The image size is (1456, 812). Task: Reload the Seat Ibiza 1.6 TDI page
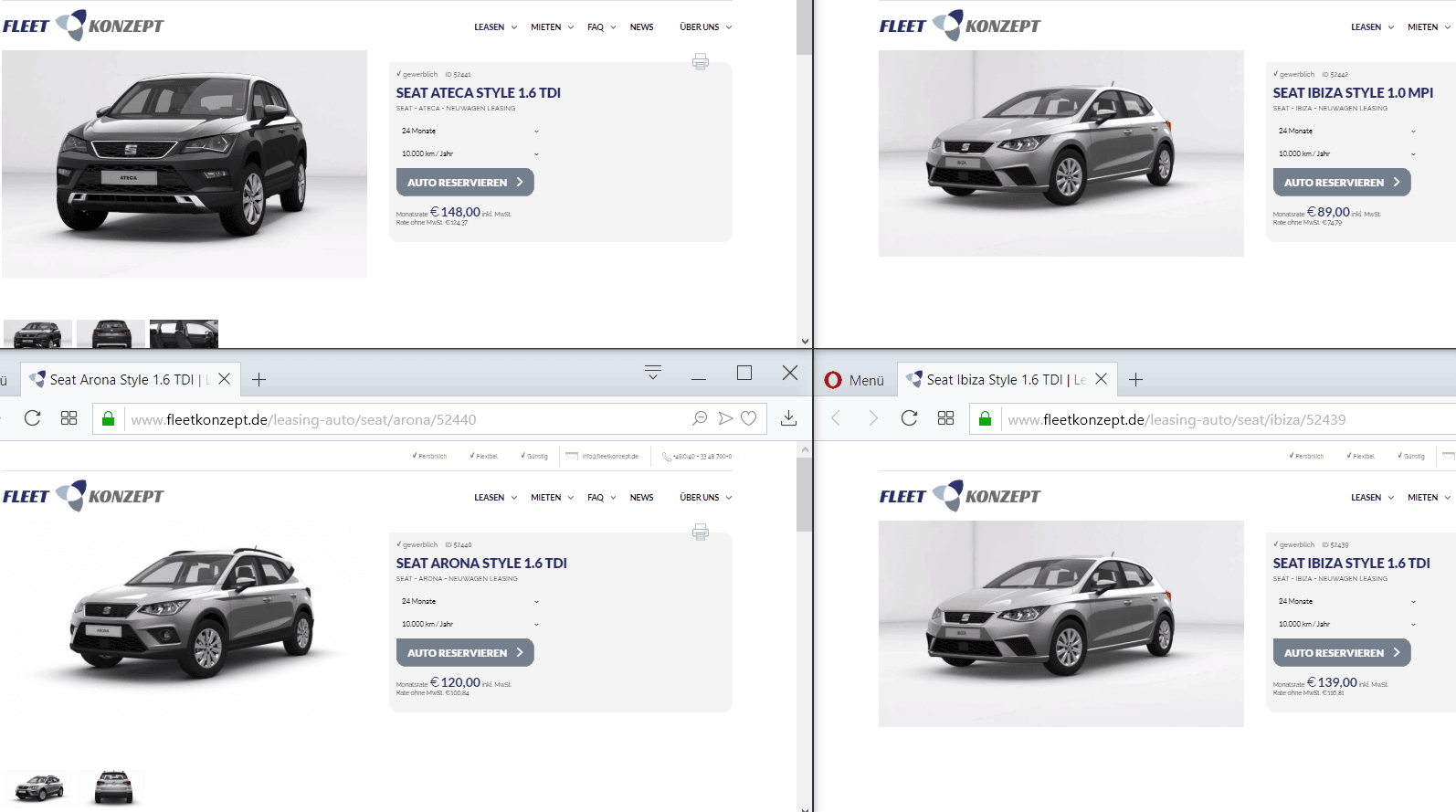click(910, 418)
